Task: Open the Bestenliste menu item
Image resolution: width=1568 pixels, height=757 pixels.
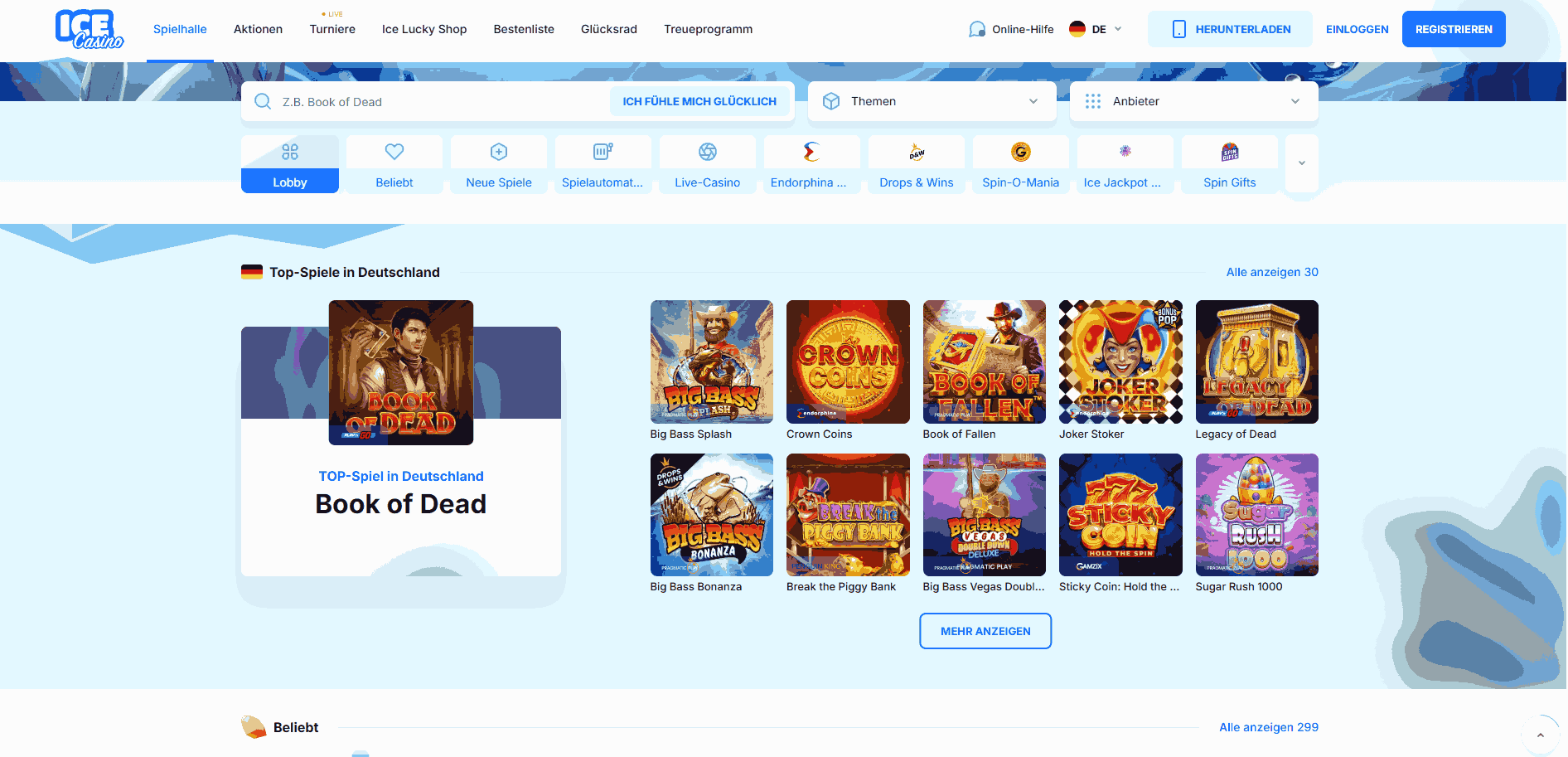Action: [524, 29]
